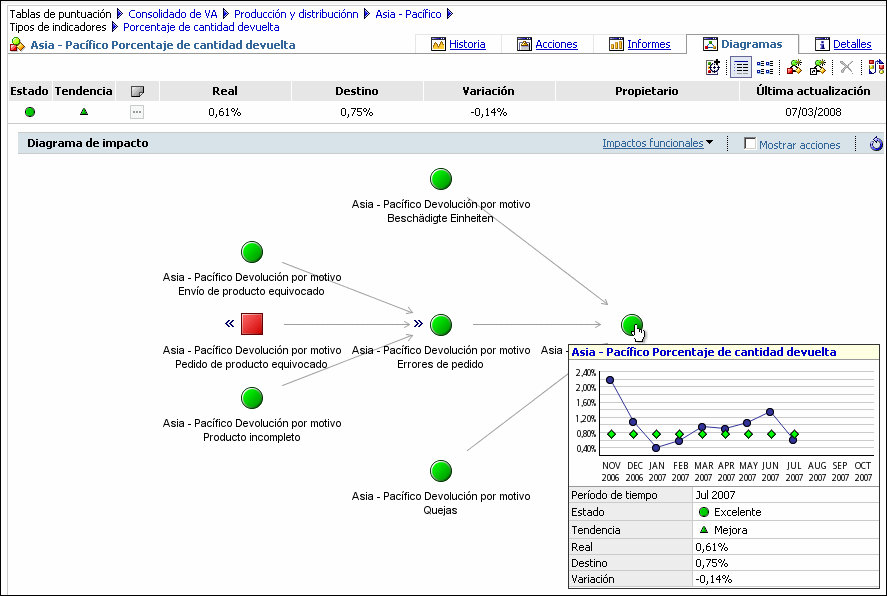The height and width of the screenshot is (596, 887).
Task: Click the red node for Pedido de producto equivocado
Action: point(251,324)
